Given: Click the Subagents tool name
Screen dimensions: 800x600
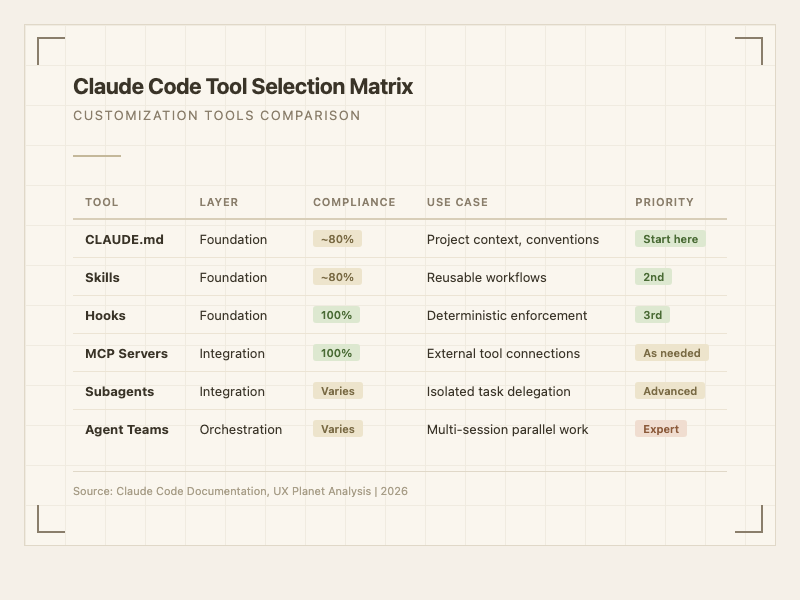Looking at the screenshot, I should click(x=119, y=392).
